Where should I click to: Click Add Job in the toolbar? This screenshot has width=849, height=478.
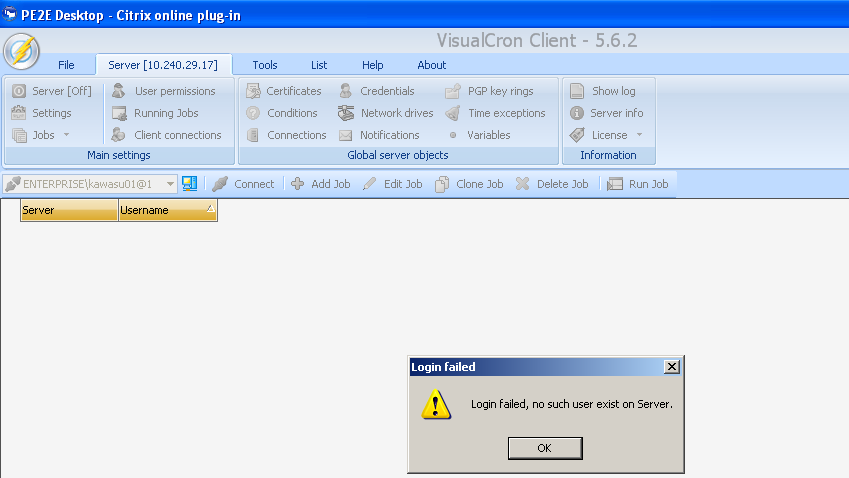320,184
